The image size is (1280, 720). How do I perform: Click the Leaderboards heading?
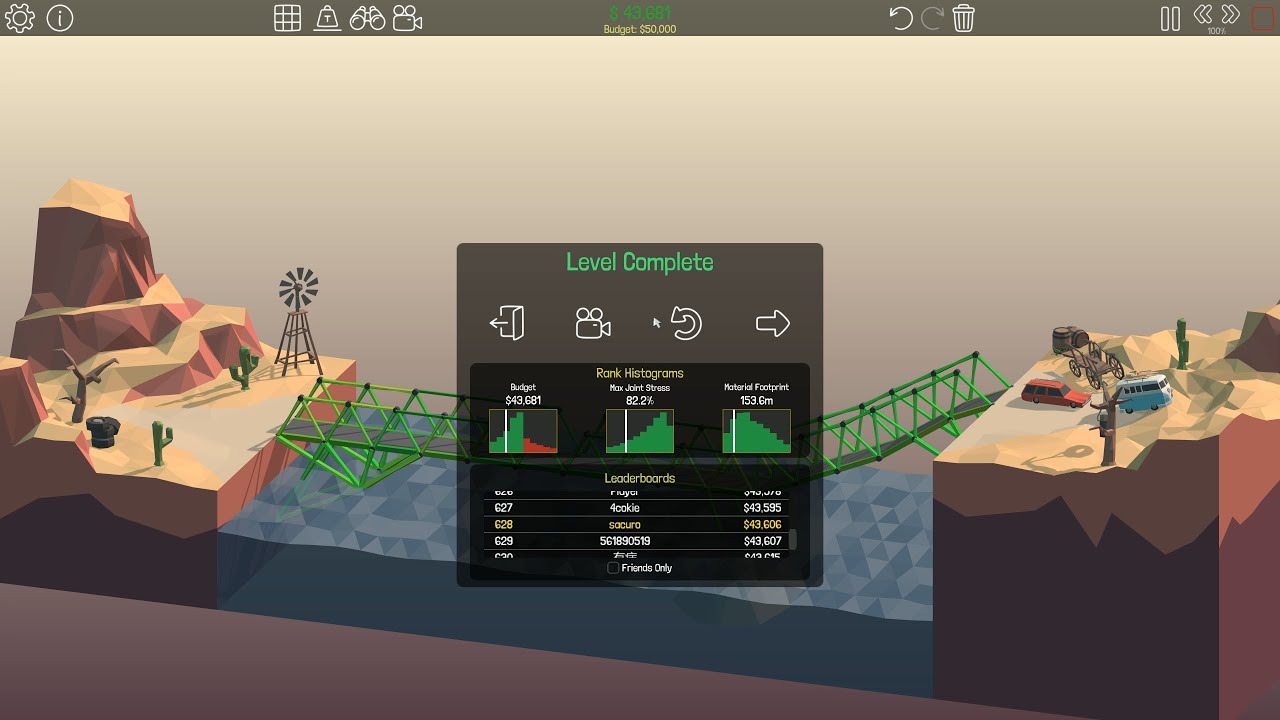tap(640, 478)
